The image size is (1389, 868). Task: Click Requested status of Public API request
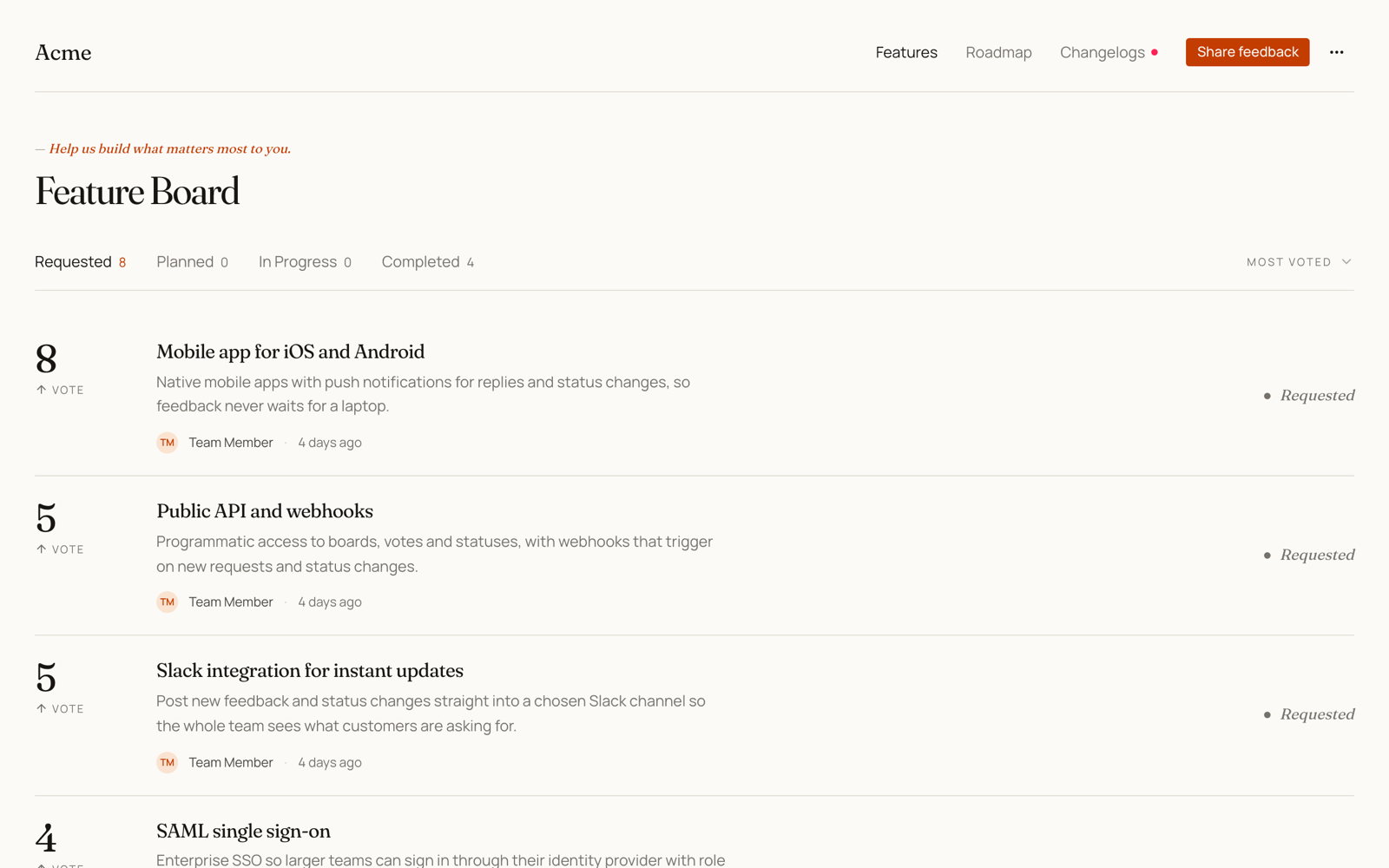1309,556
